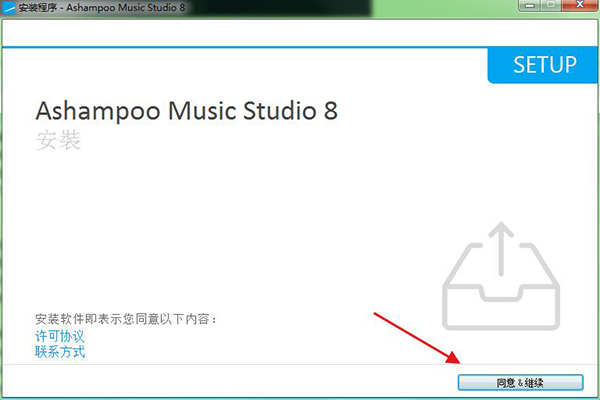The image size is (600, 400).
Task: Click the 安装软件即表示您同意以下内容 text
Action: (126, 318)
